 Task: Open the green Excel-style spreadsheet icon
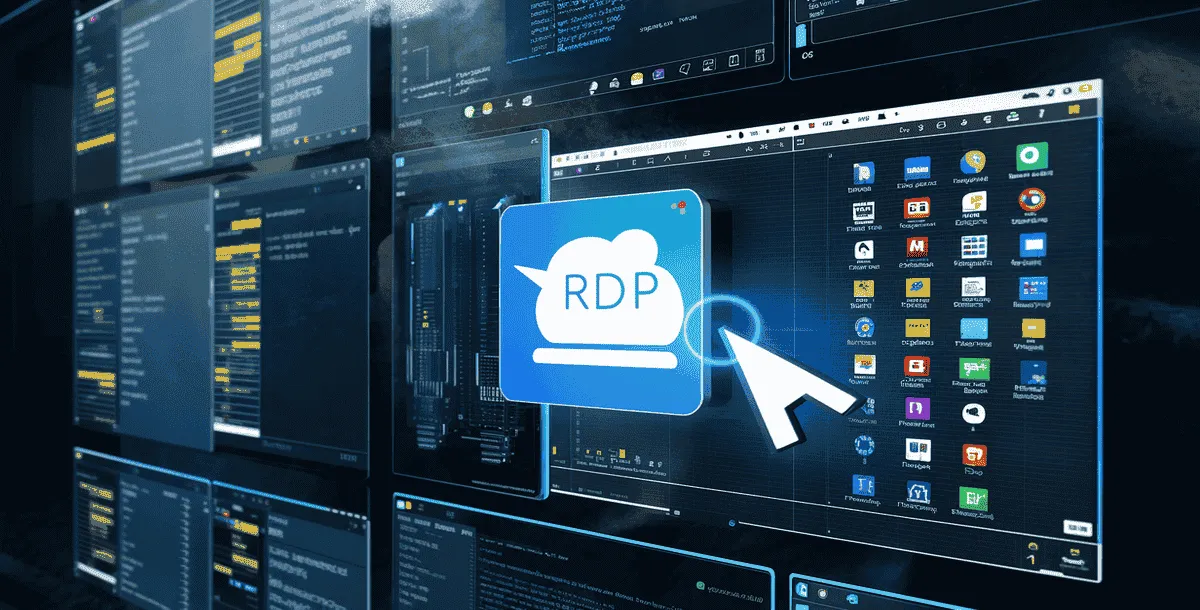[x=972, y=498]
